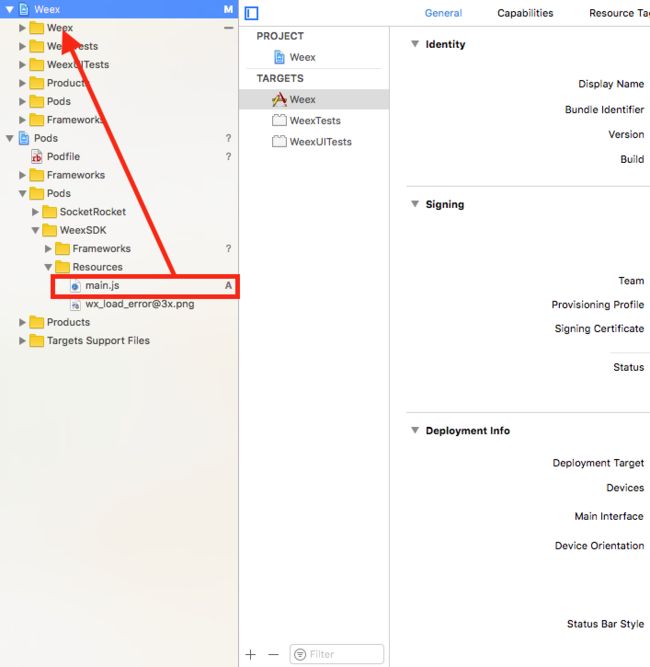Screen dimensions: 650x667
Task: Click the Podfile ruby file icon
Action: [37, 157]
